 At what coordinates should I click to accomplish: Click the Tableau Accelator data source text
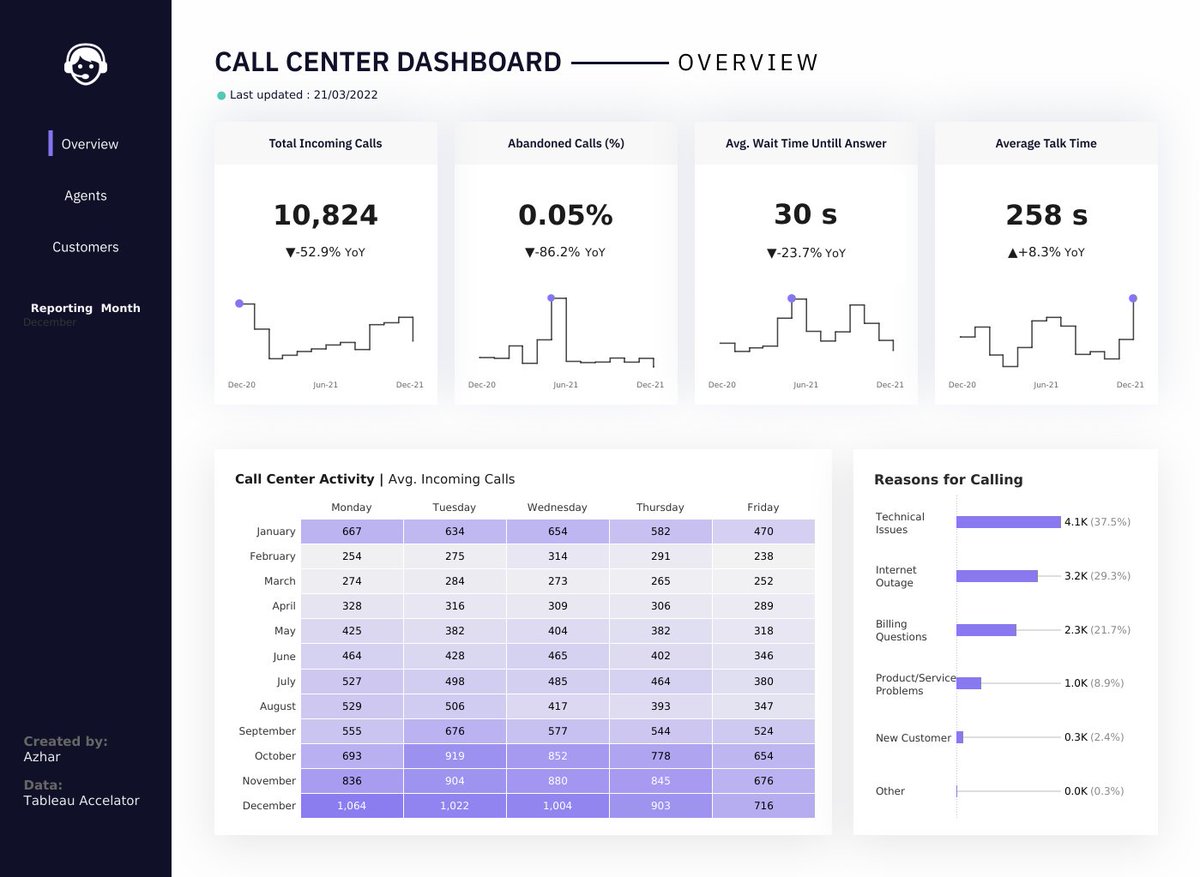(x=82, y=800)
